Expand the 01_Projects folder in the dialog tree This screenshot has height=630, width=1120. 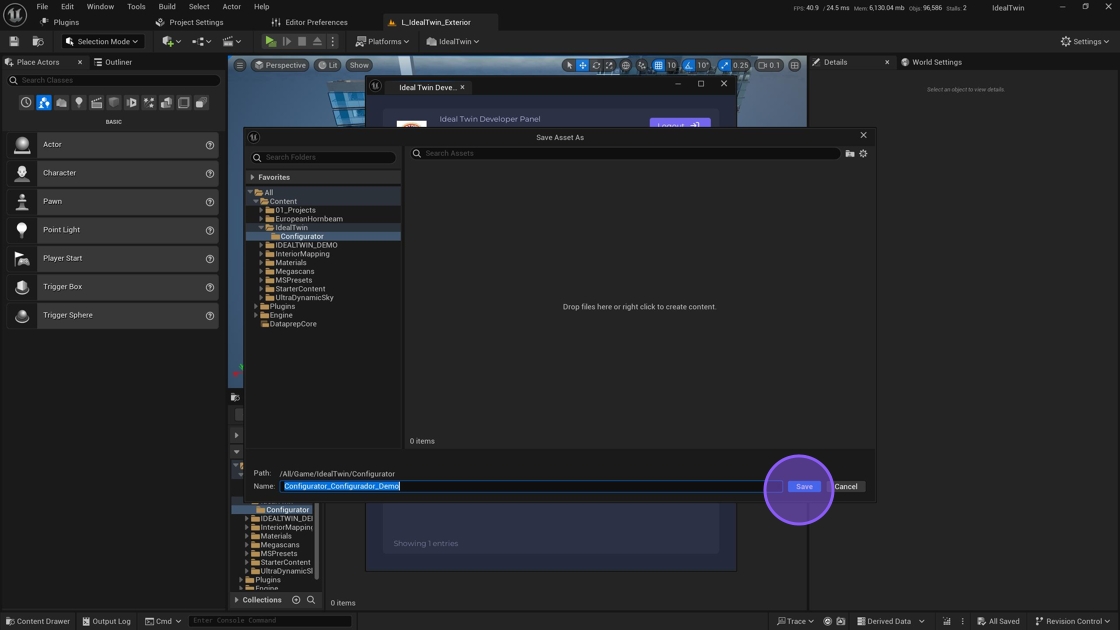[261, 210]
